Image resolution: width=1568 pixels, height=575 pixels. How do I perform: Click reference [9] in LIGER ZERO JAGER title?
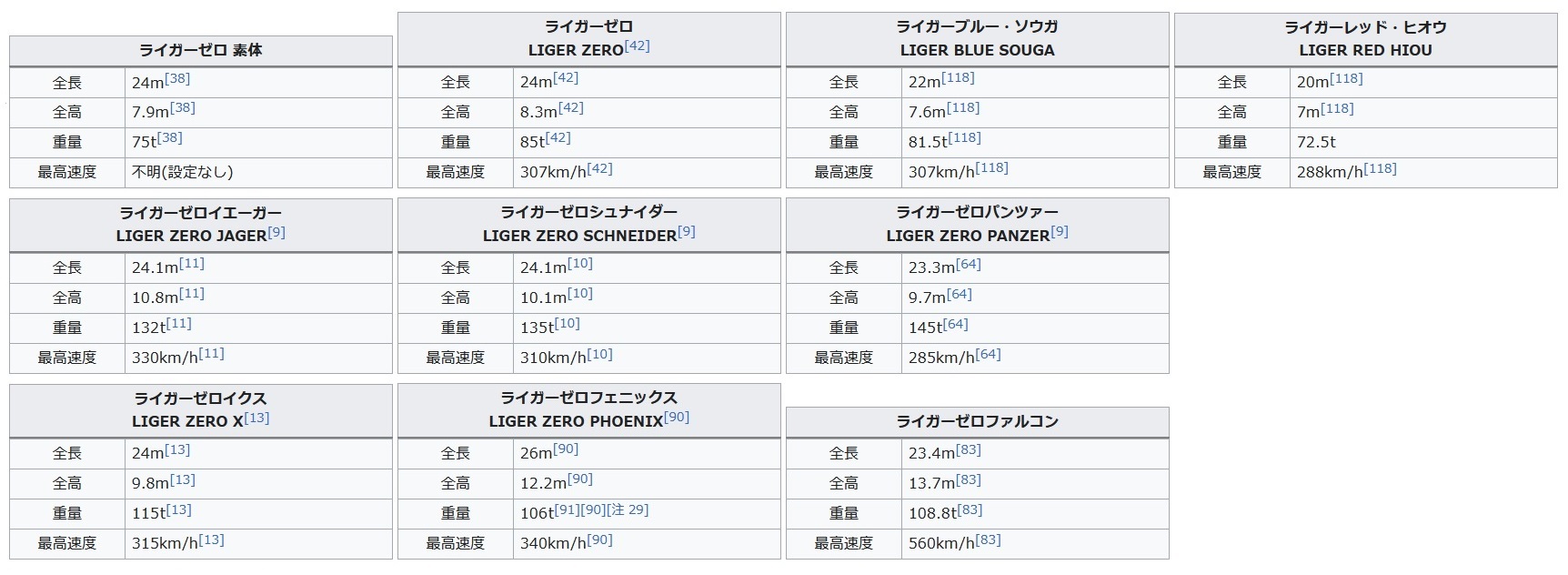[x=276, y=232]
